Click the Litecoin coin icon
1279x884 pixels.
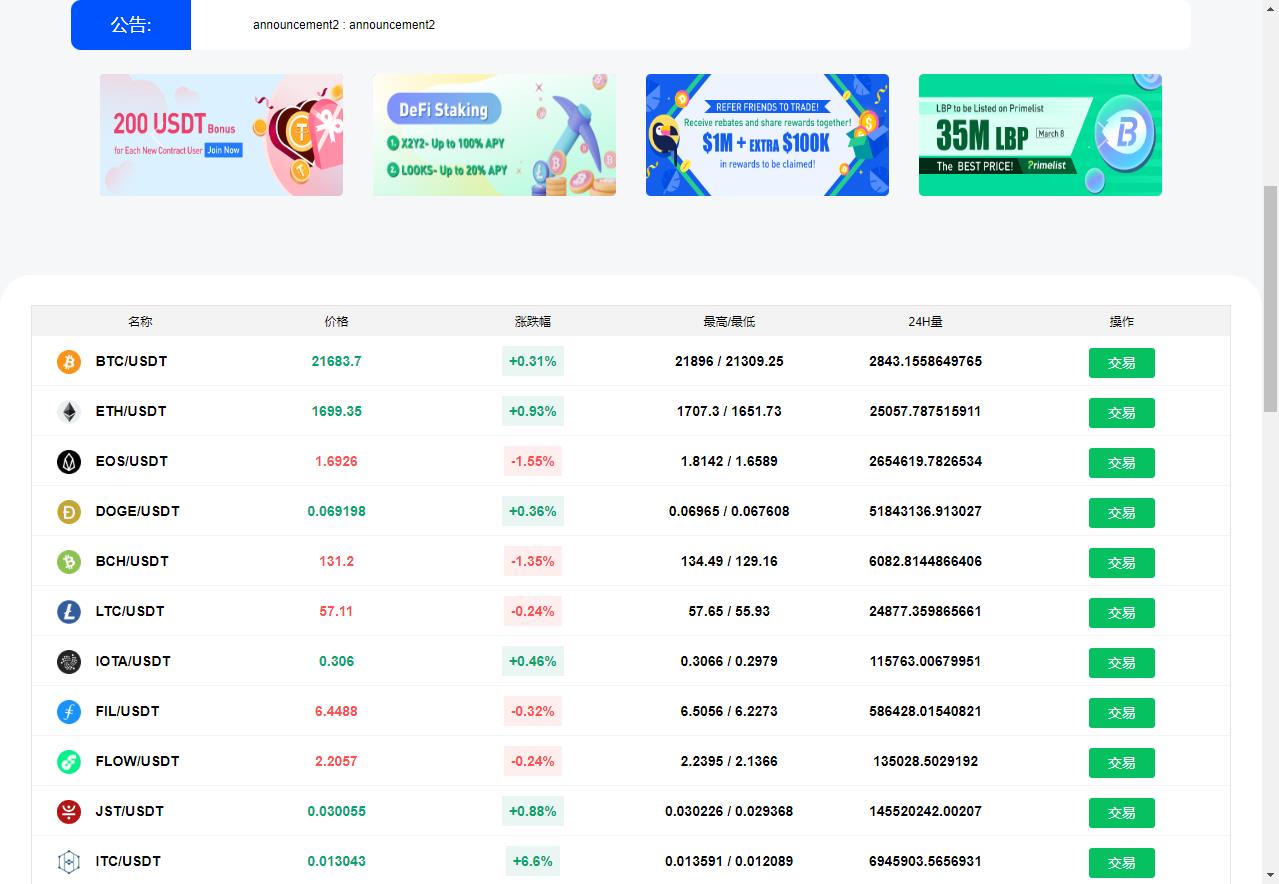(69, 611)
